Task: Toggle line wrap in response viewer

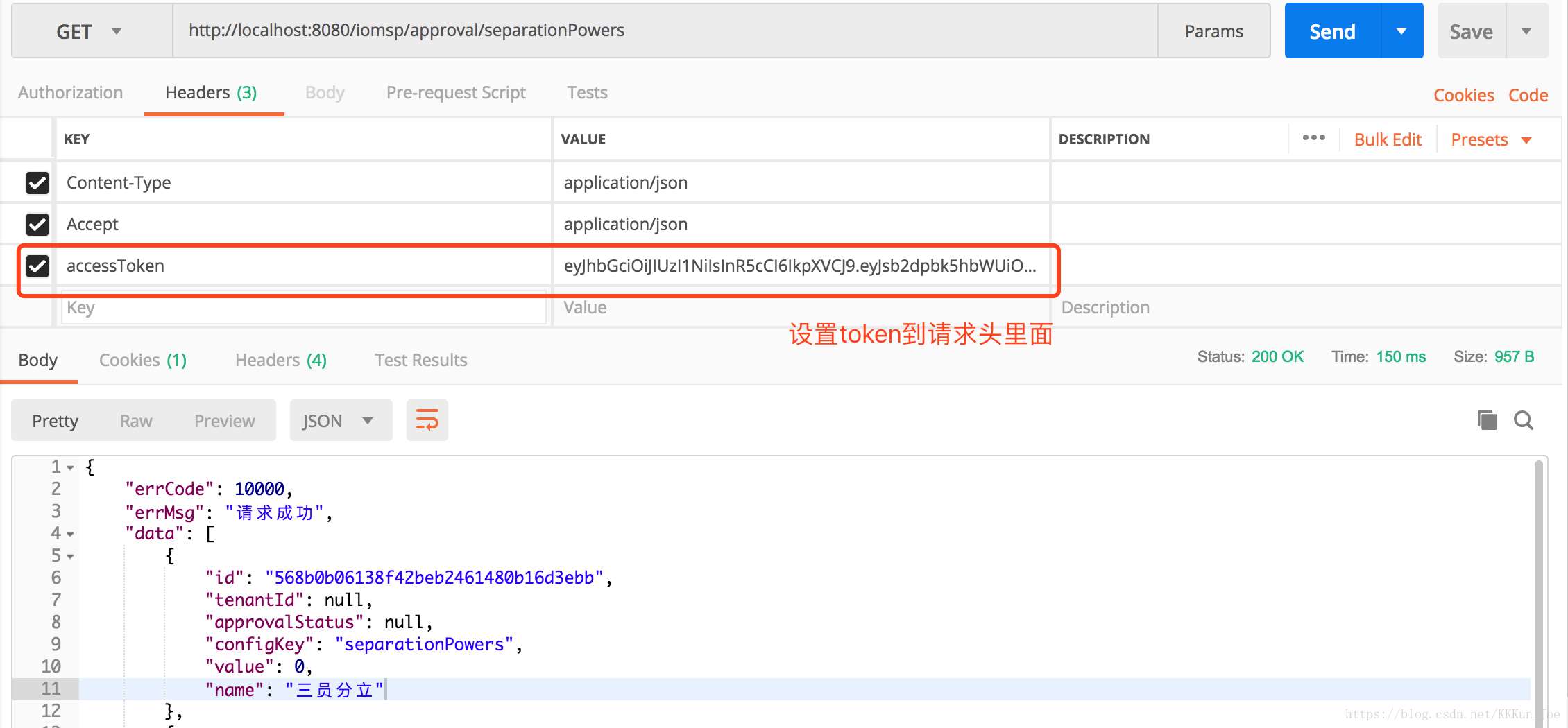Action: click(427, 420)
